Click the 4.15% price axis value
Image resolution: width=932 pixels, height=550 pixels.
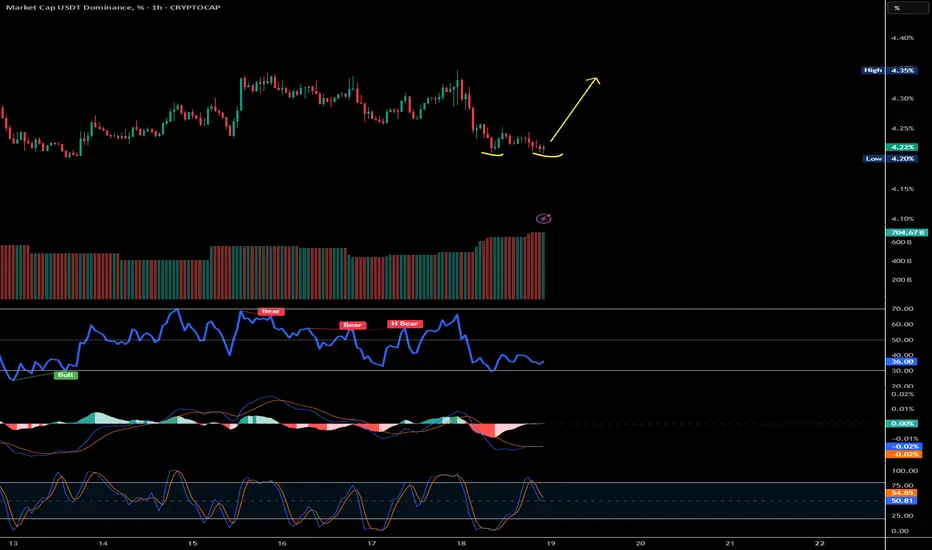[902, 189]
